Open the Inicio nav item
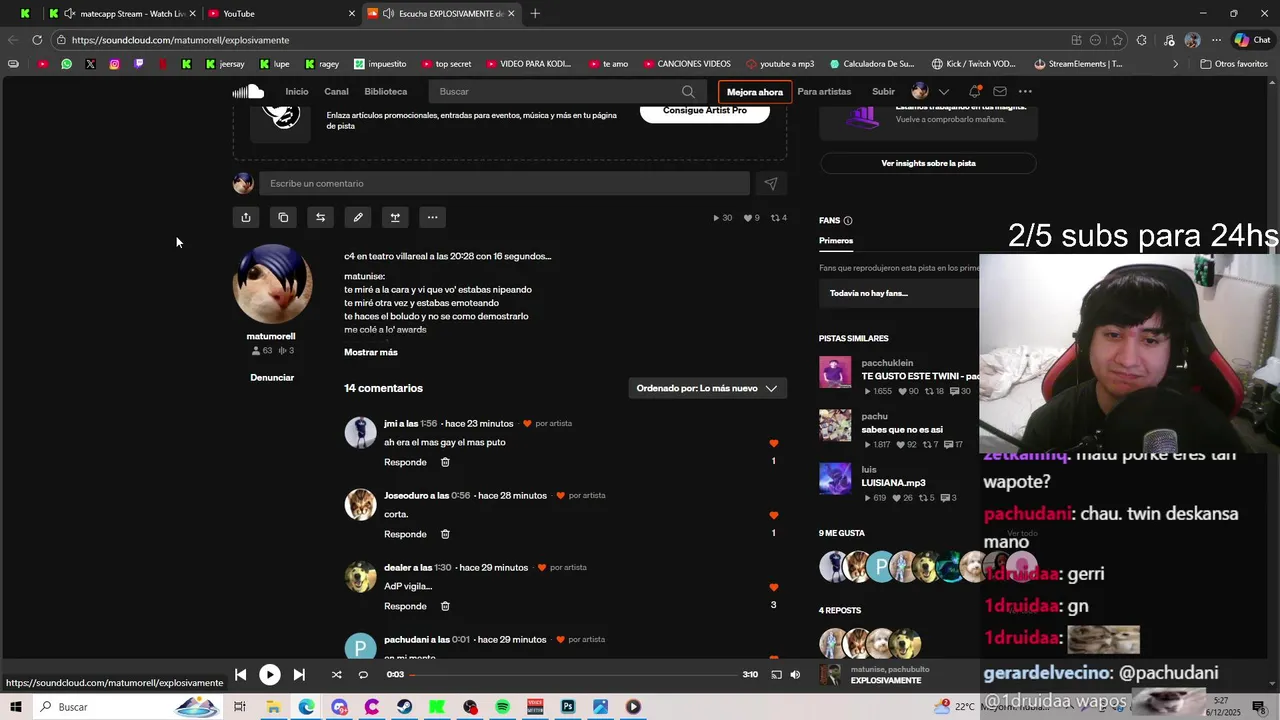 coord(297,91)
